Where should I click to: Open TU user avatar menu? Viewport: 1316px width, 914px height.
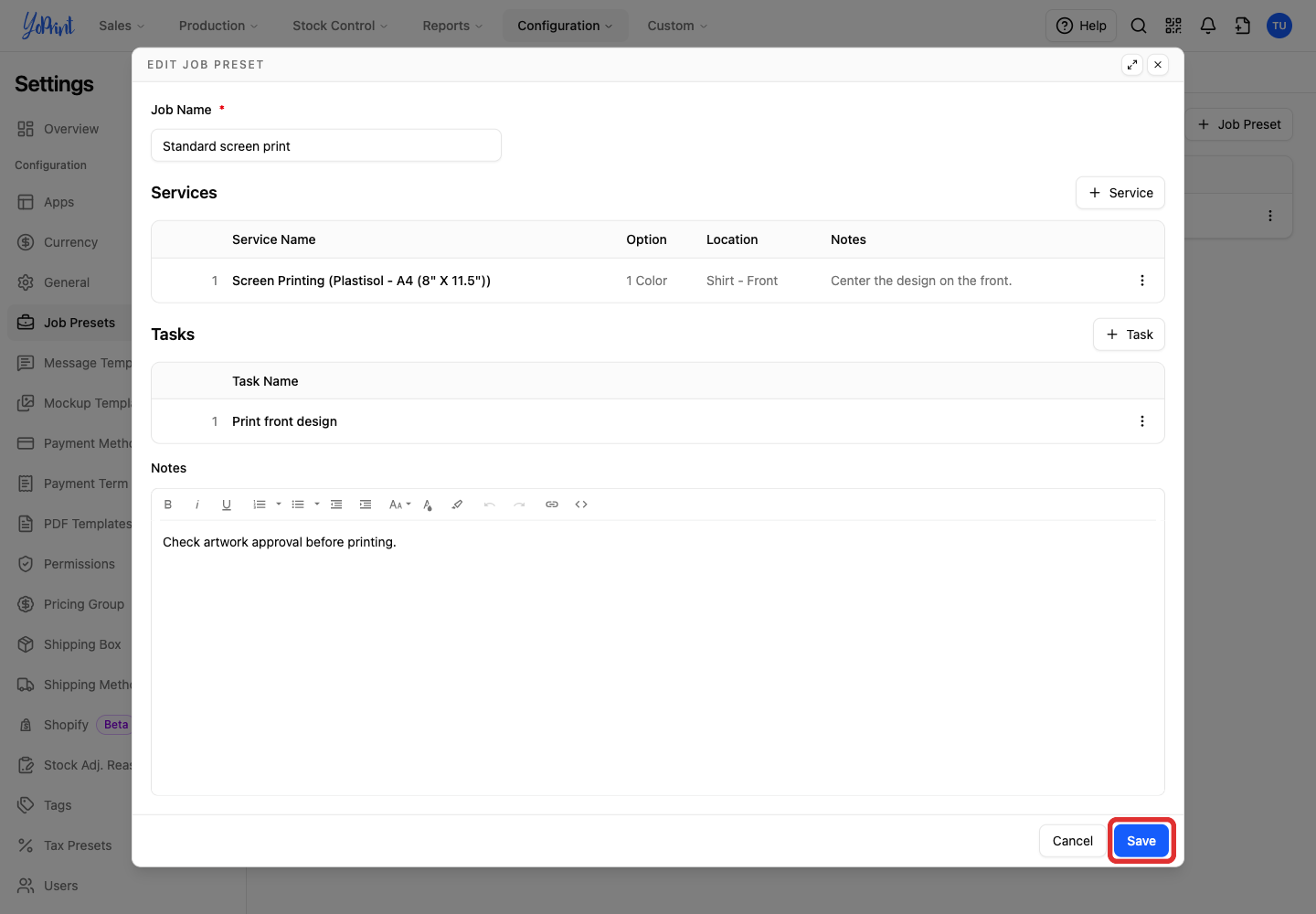pos(1279,26)
